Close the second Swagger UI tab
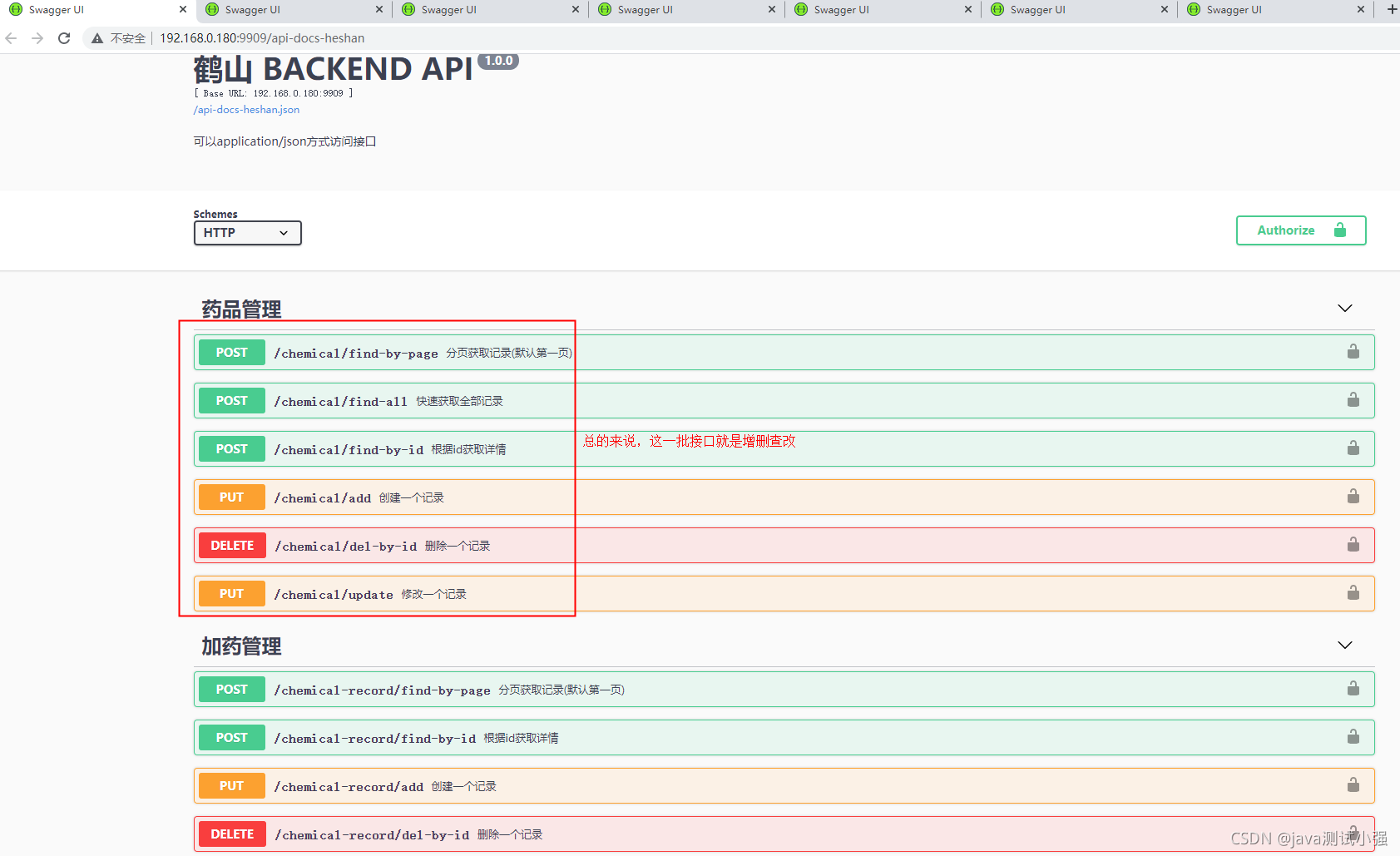1400x856 pixels. [x=379, y=9]
